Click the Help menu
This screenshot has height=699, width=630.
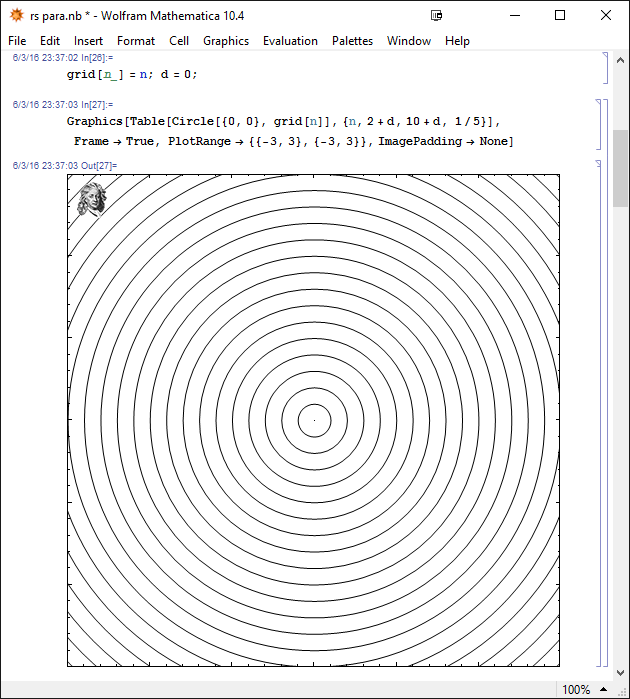(x=457, y=41)
